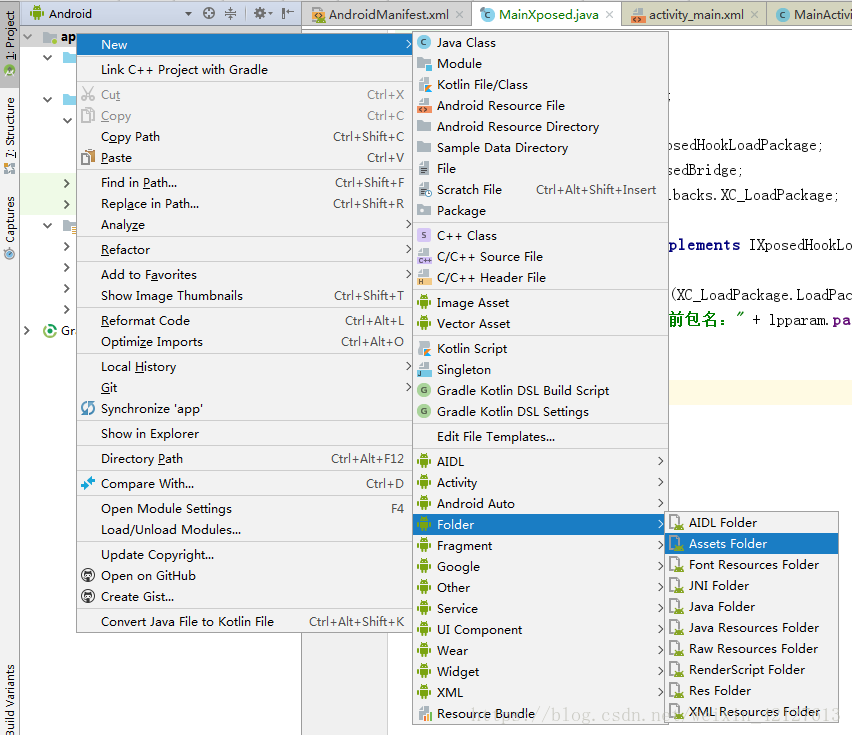This screenshot has height=735, width=852.
Task: Click the Kotlin File/Class icon
Action: [424, 85]
